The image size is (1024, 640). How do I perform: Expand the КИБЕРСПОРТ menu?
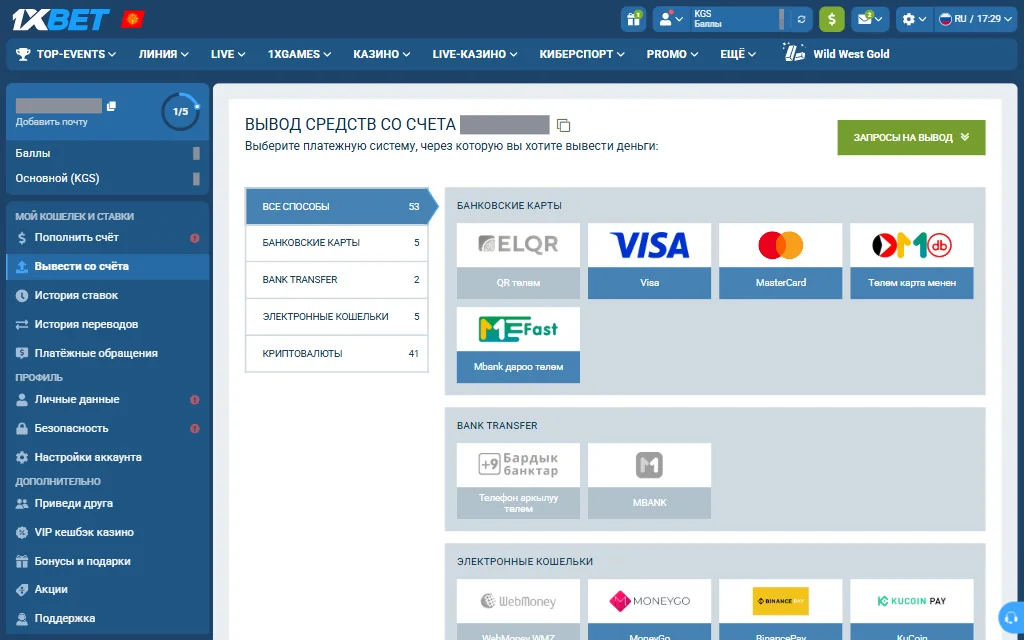click(582, 54)
